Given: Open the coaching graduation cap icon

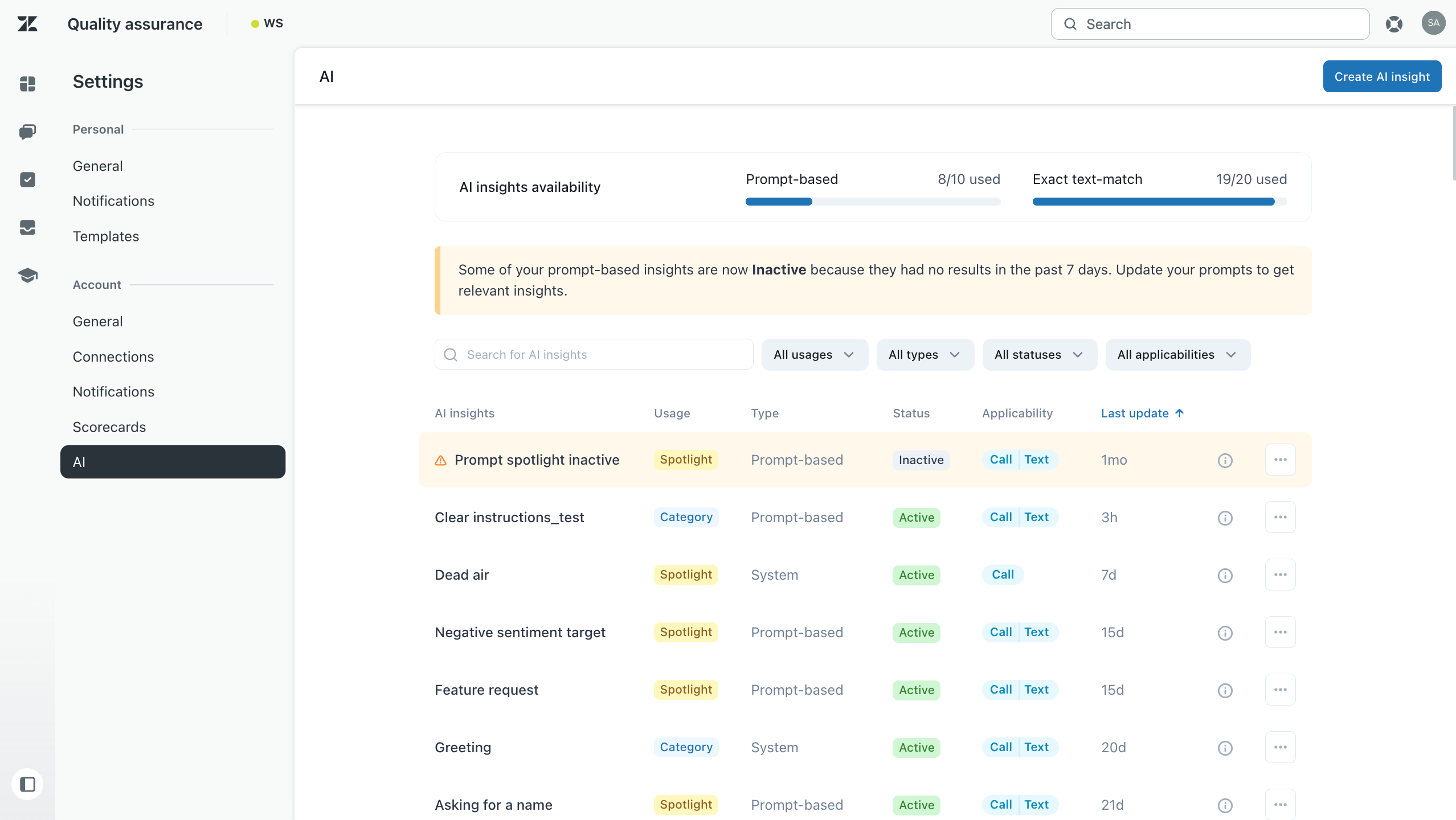Looking at the screenshot, I should (27, 276).
